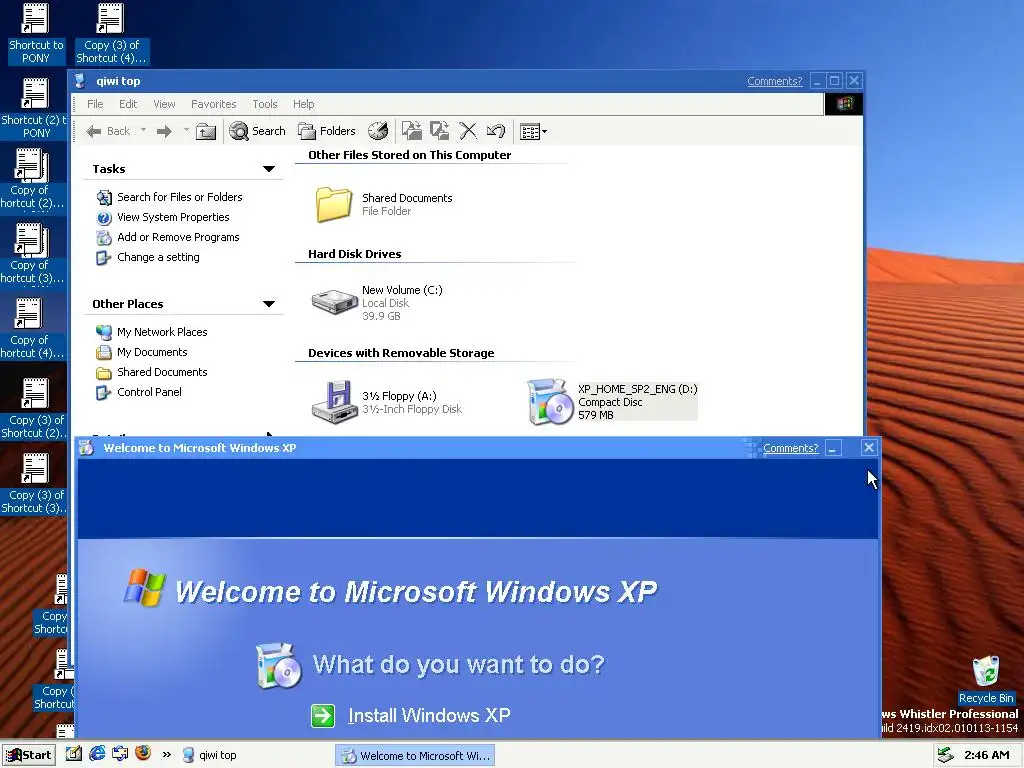Click Install Windows XP green arrow

tap(323, 716)
